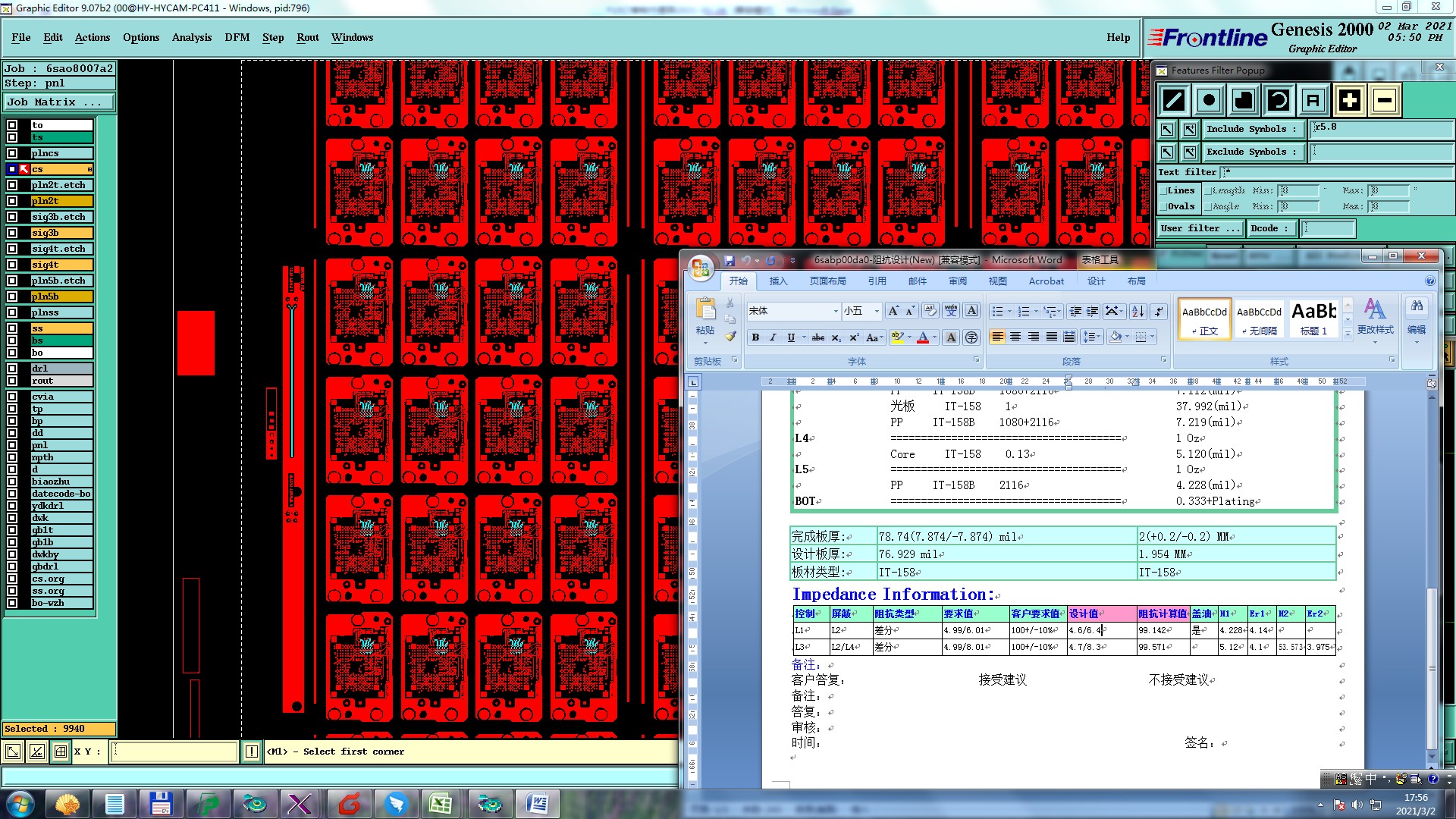The image size is (1456, 819).
Task: Click the Superscript icon in Word
Action: tap(854, 337)
